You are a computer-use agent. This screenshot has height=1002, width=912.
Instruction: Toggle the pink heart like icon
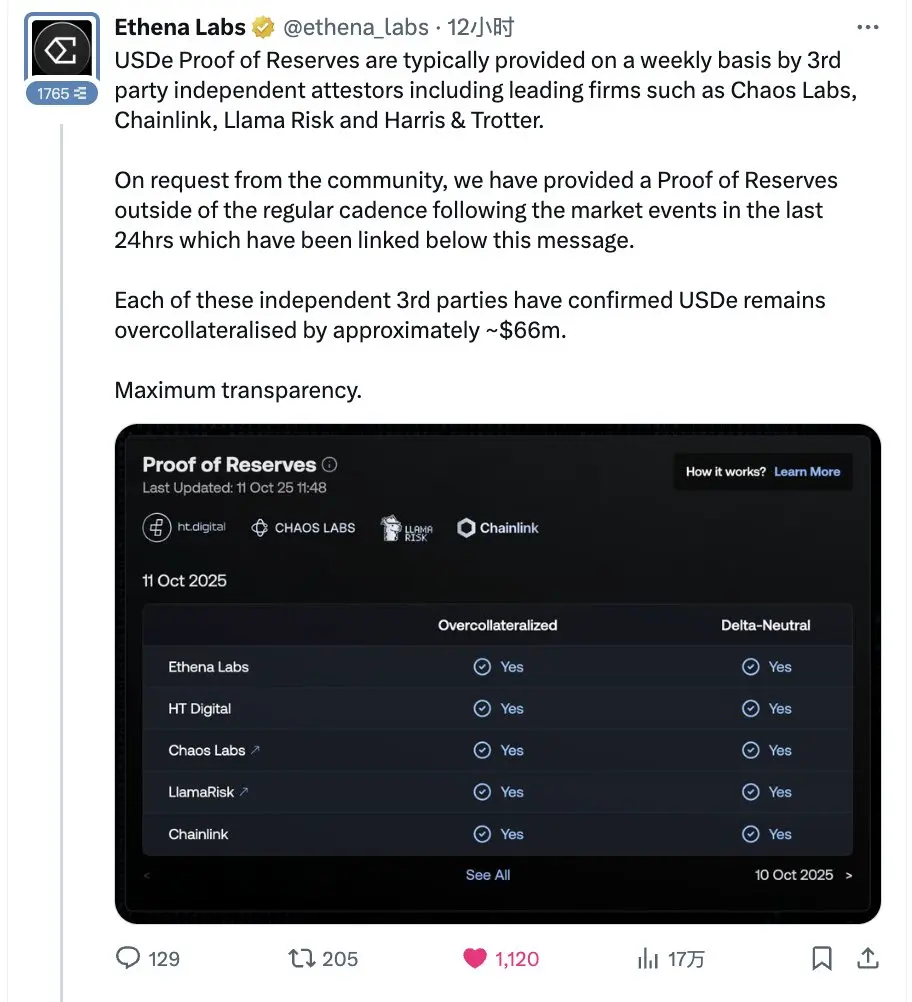coord(475,958)
